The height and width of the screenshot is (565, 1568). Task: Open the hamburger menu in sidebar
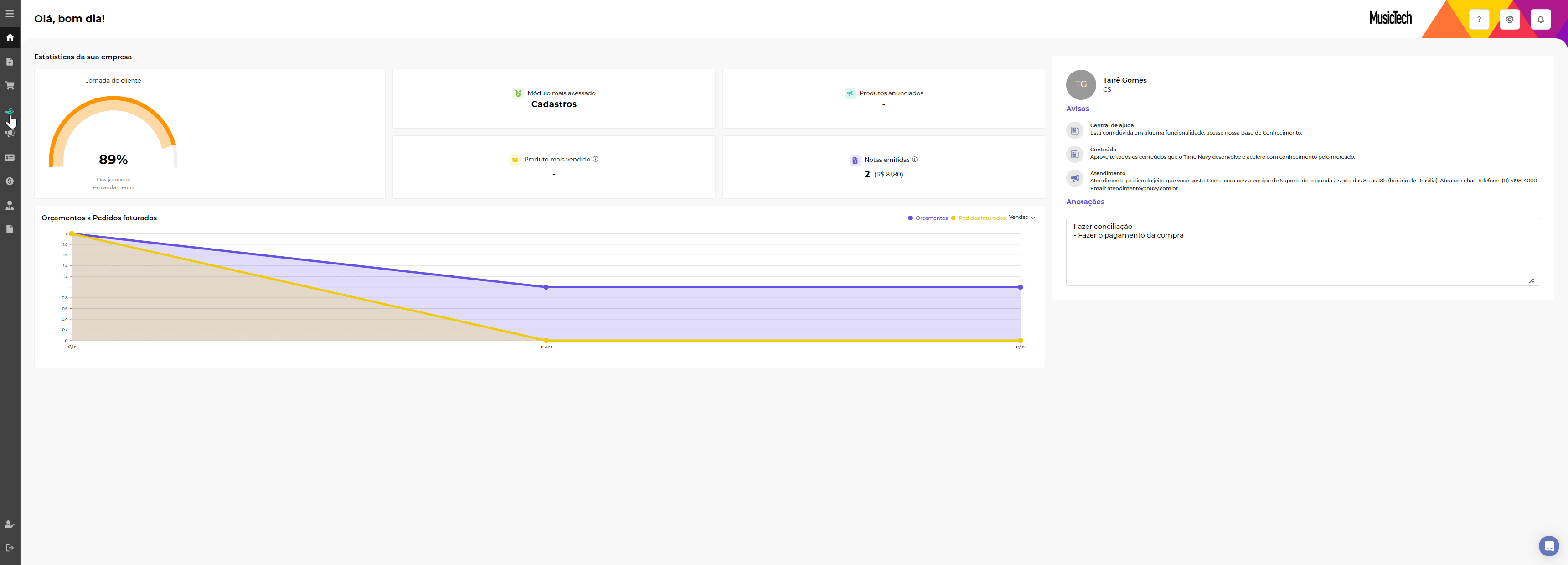10,13
